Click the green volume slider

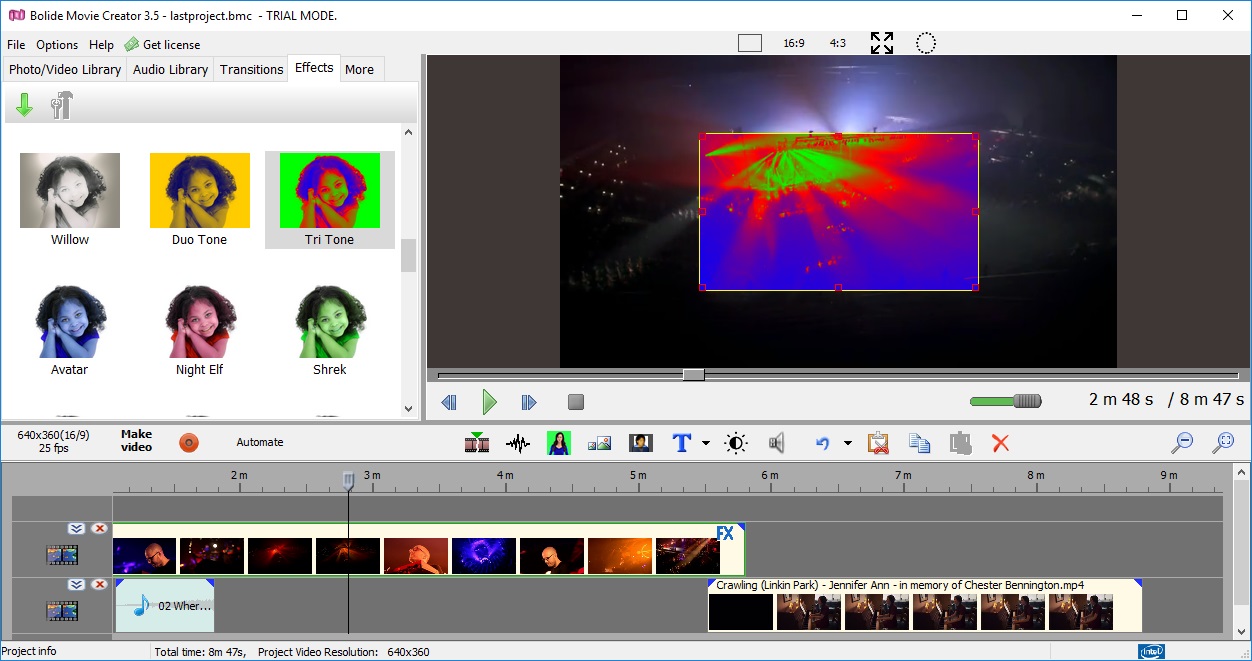pos(1005,401)
